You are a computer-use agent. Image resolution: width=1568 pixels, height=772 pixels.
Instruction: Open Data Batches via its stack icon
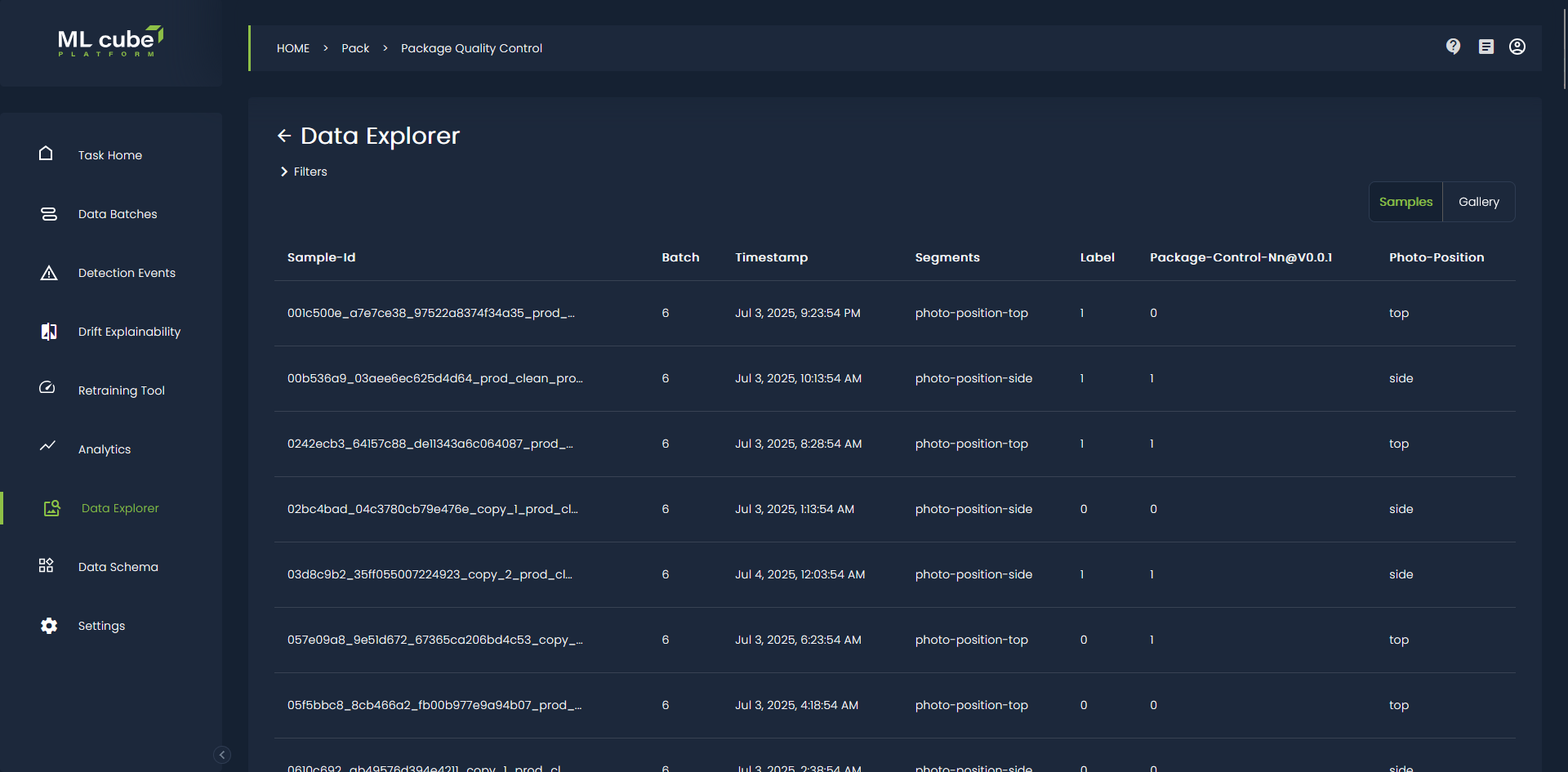coord(48,214)
